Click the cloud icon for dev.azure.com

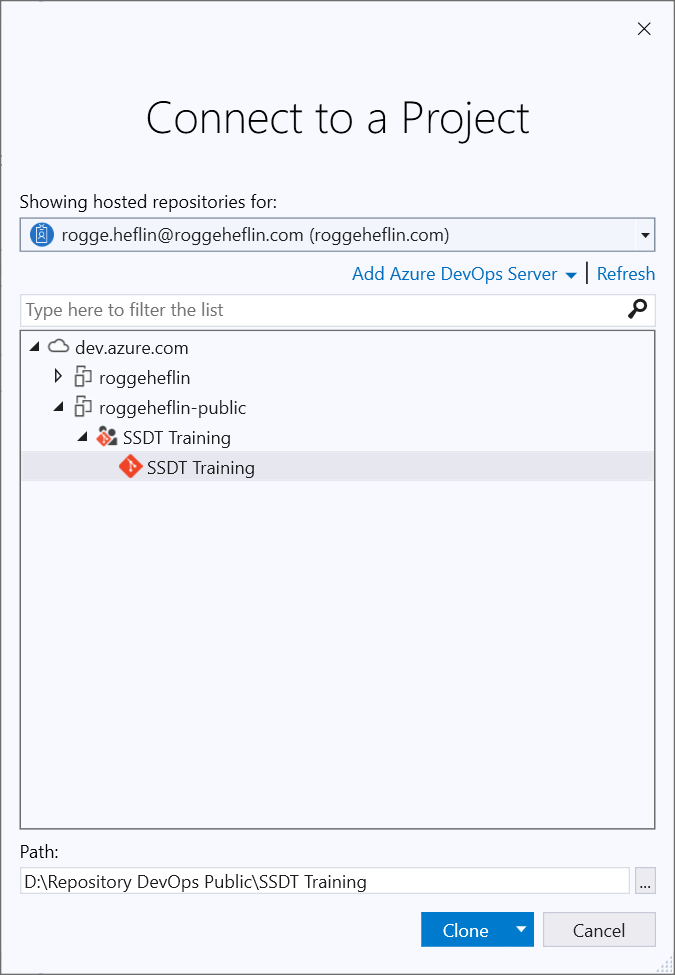[x=56, y=347]
